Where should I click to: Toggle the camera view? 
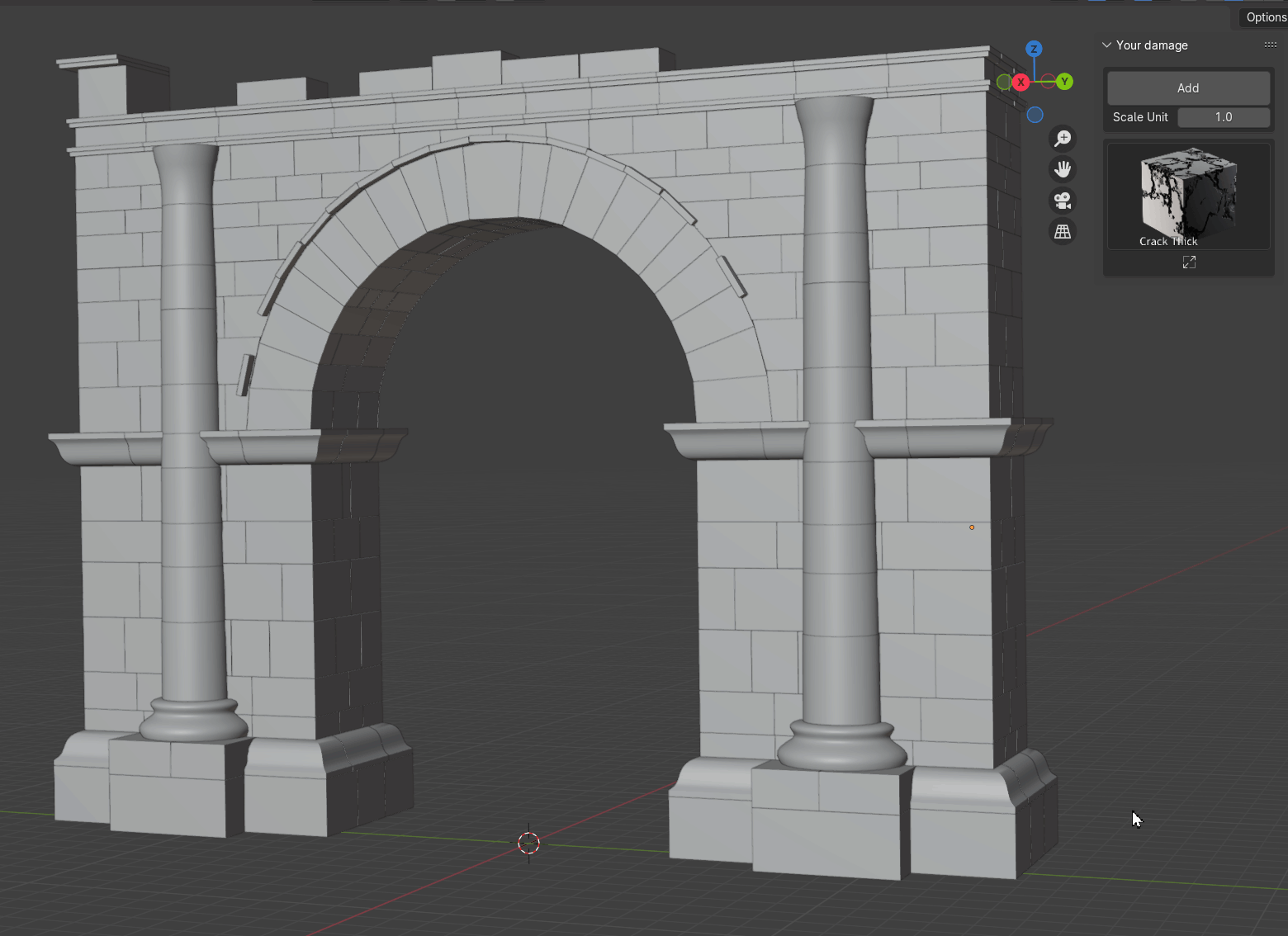tap(1063, 201)
